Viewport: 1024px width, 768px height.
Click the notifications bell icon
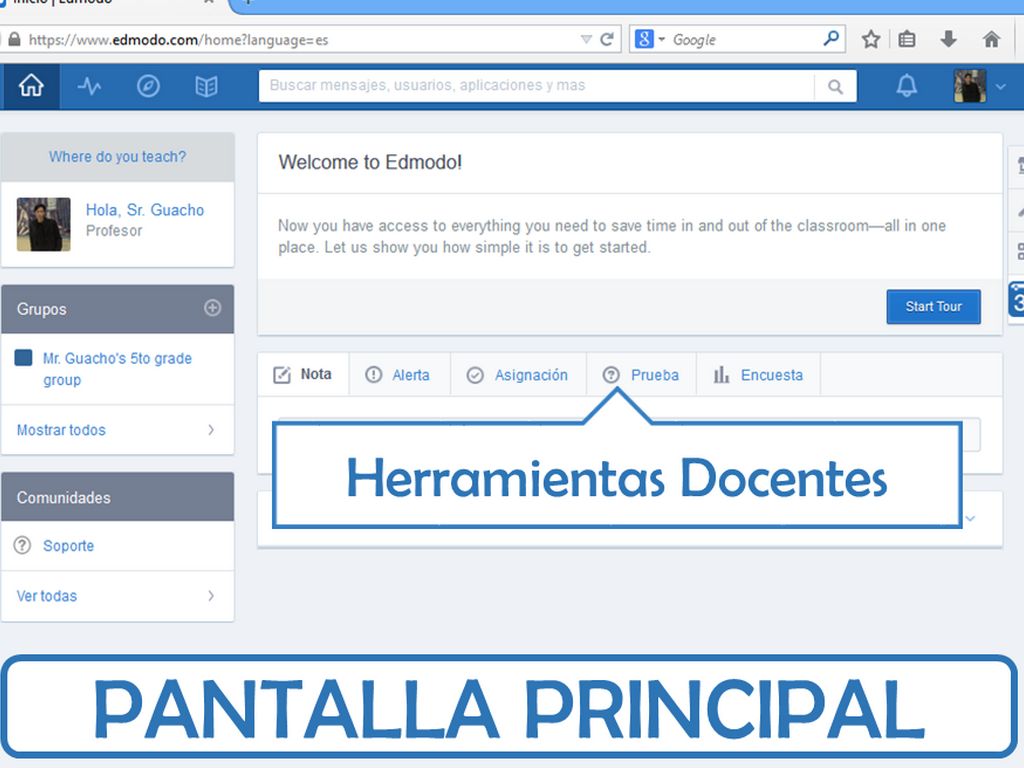click(x=906, y=87)
